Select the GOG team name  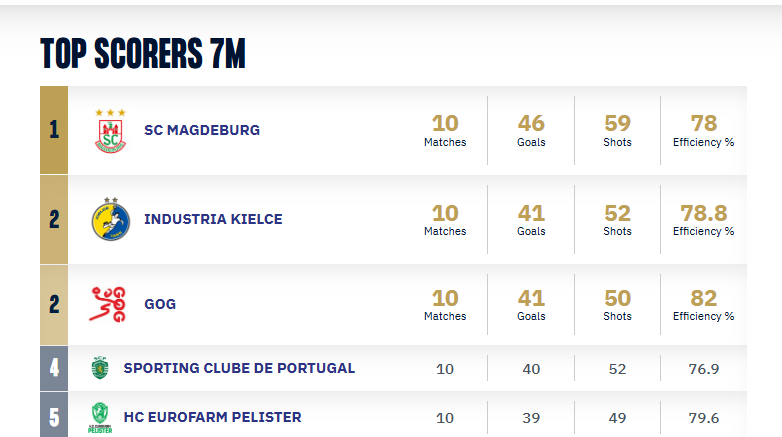(x=160, y=304)
